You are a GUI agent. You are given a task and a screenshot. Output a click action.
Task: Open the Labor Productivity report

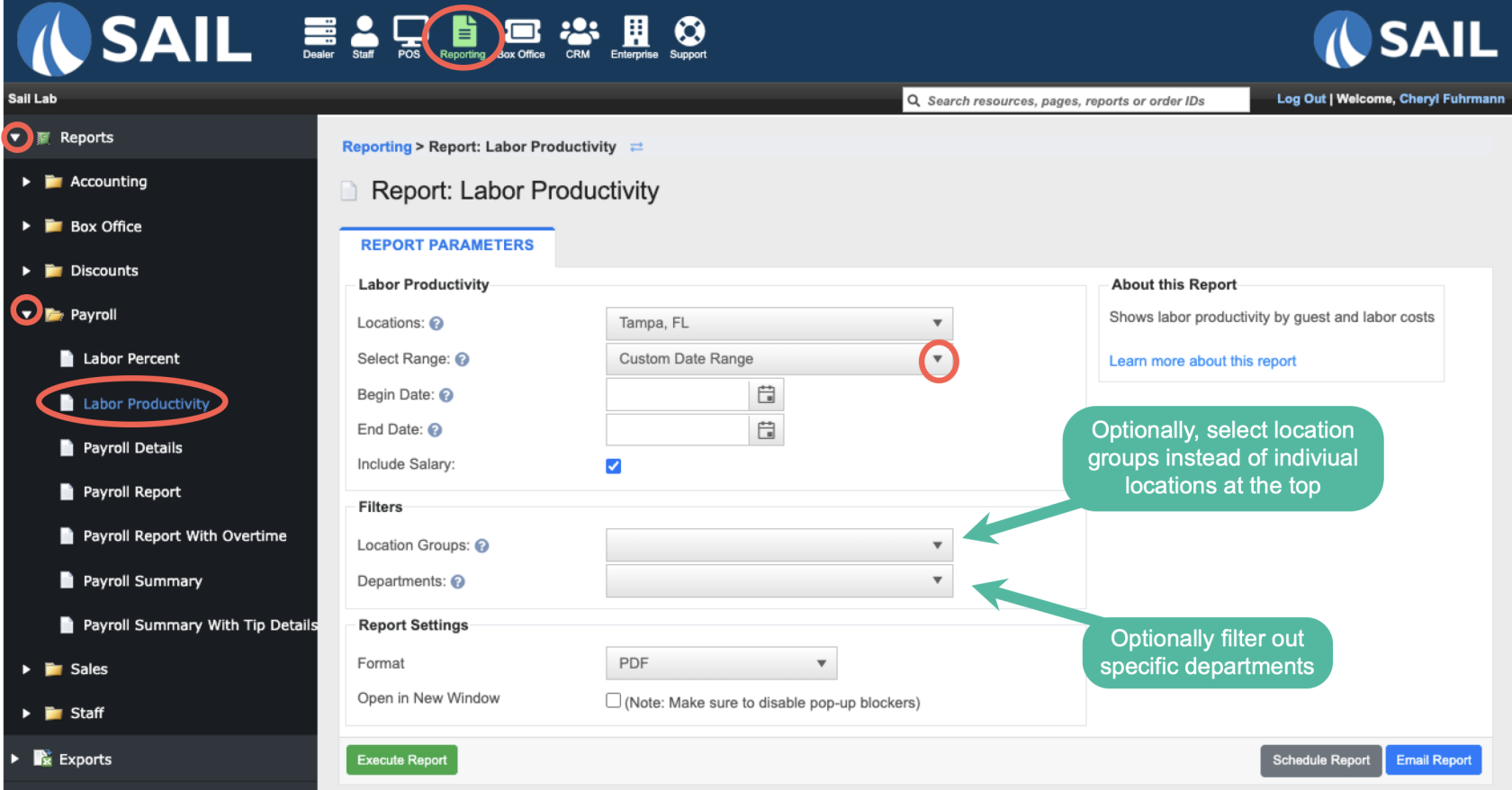coord(146,404)
